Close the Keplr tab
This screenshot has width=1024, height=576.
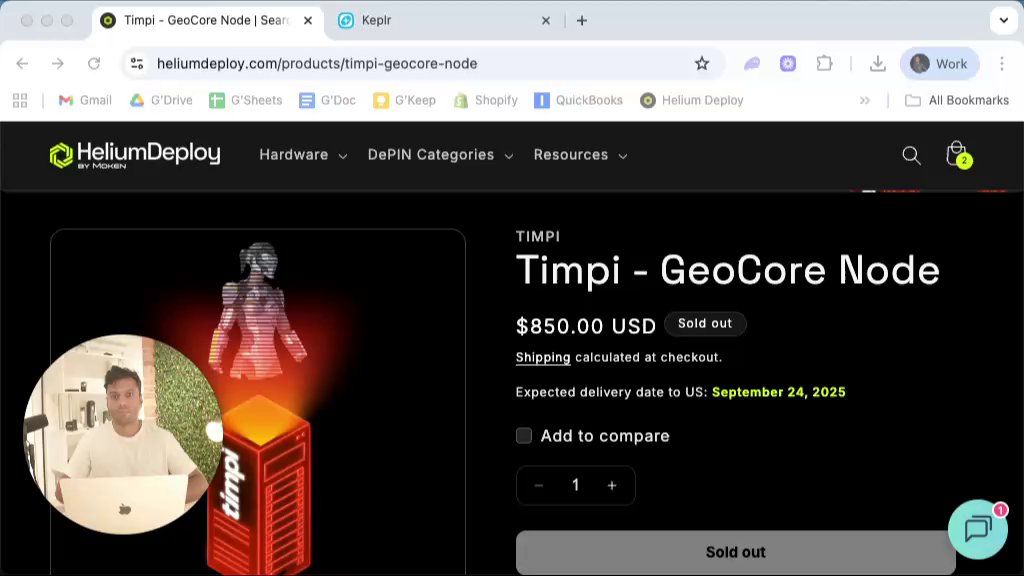point(546,20)
